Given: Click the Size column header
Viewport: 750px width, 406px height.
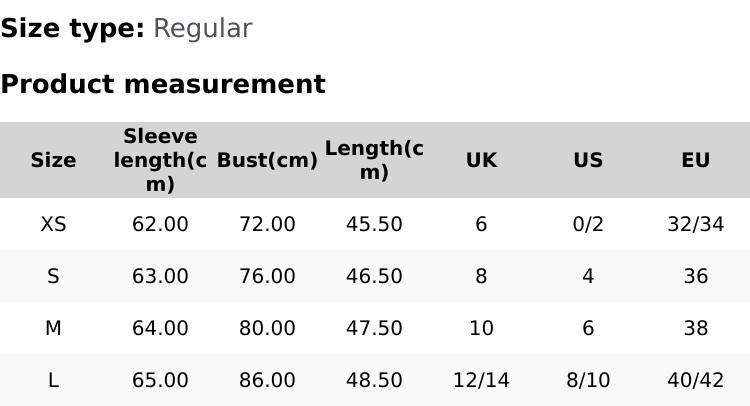Looking at the screenshot, I should click(53, 160).
